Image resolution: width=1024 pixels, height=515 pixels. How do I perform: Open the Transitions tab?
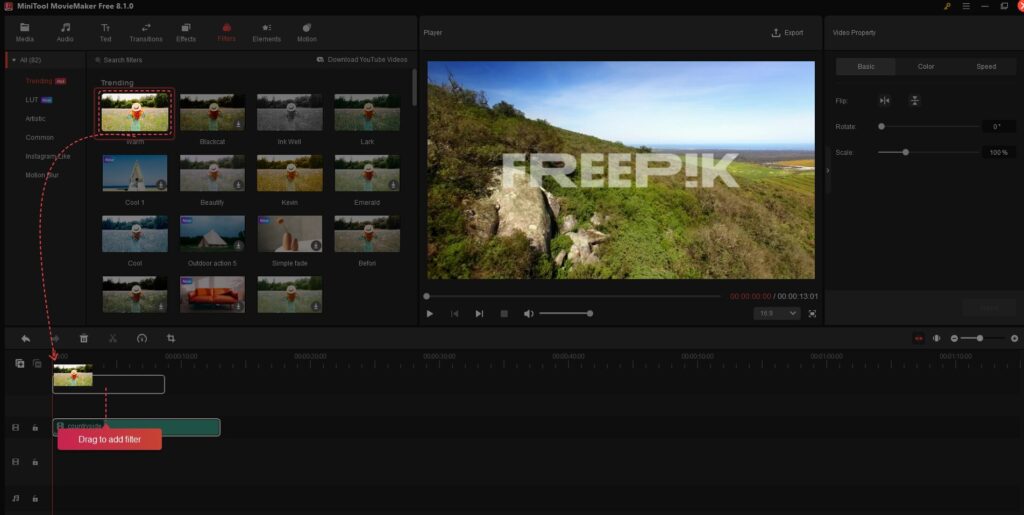click(x=146, y=33)
